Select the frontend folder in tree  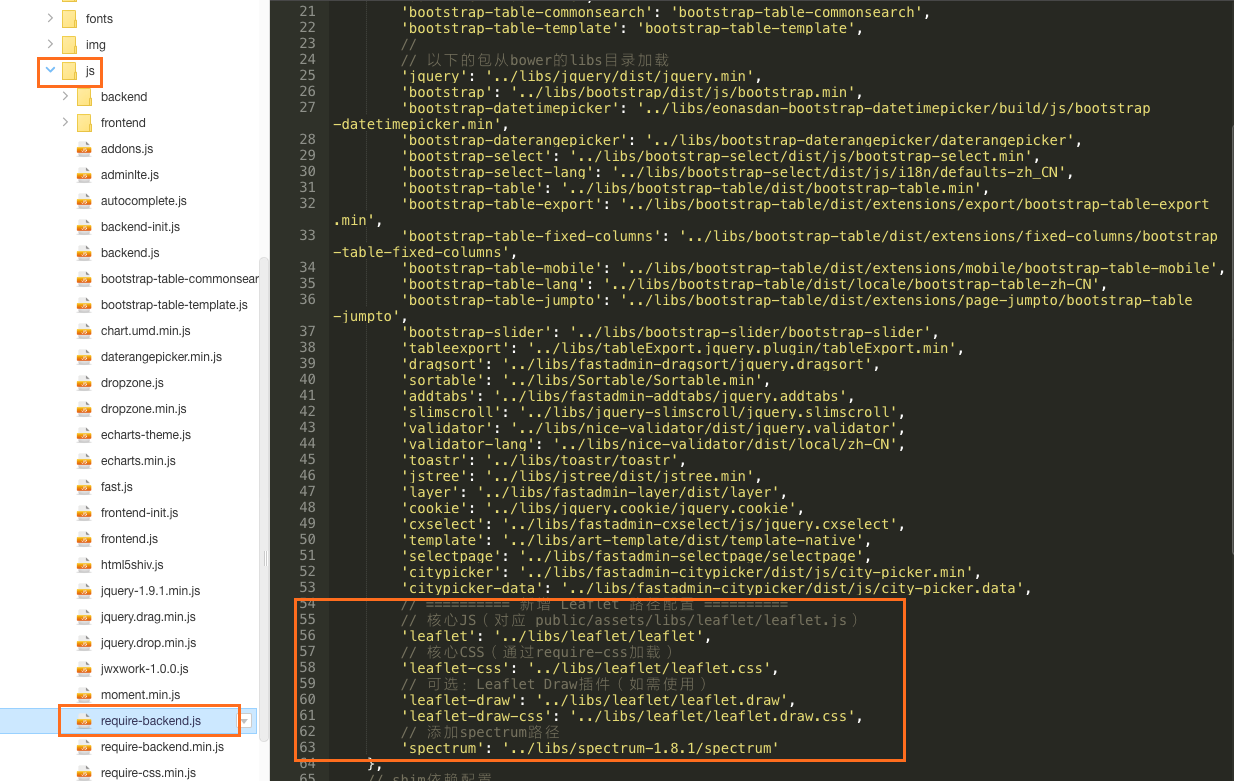pos(123,123)
